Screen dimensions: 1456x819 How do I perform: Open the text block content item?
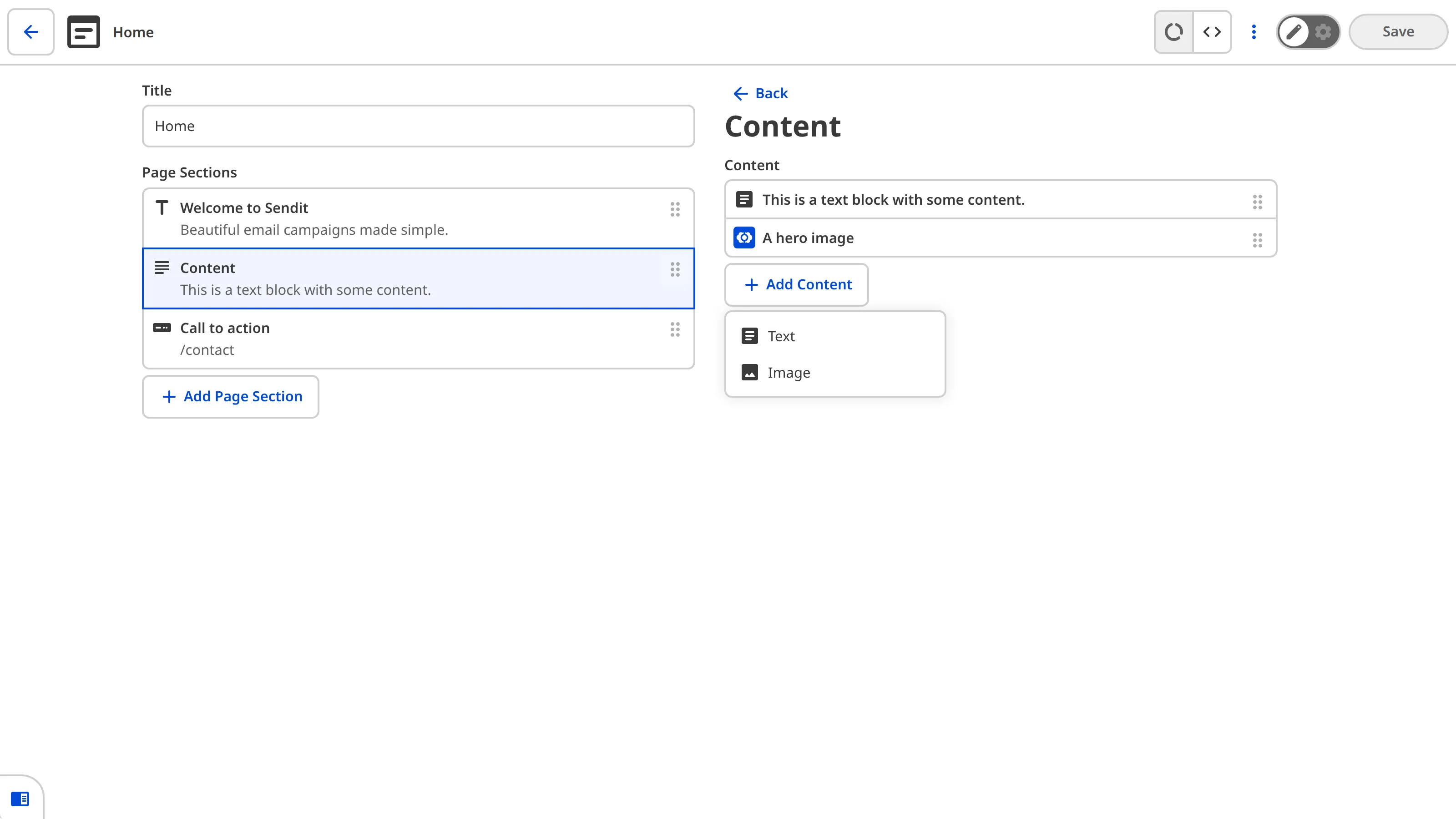click(1001, 200)
